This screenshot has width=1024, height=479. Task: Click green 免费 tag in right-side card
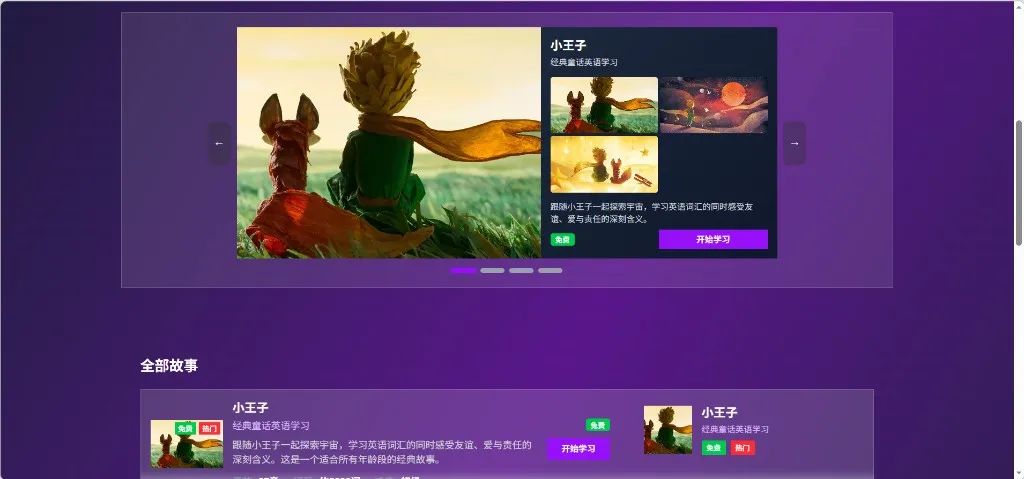pyautogui.click(x=714, y=448)
